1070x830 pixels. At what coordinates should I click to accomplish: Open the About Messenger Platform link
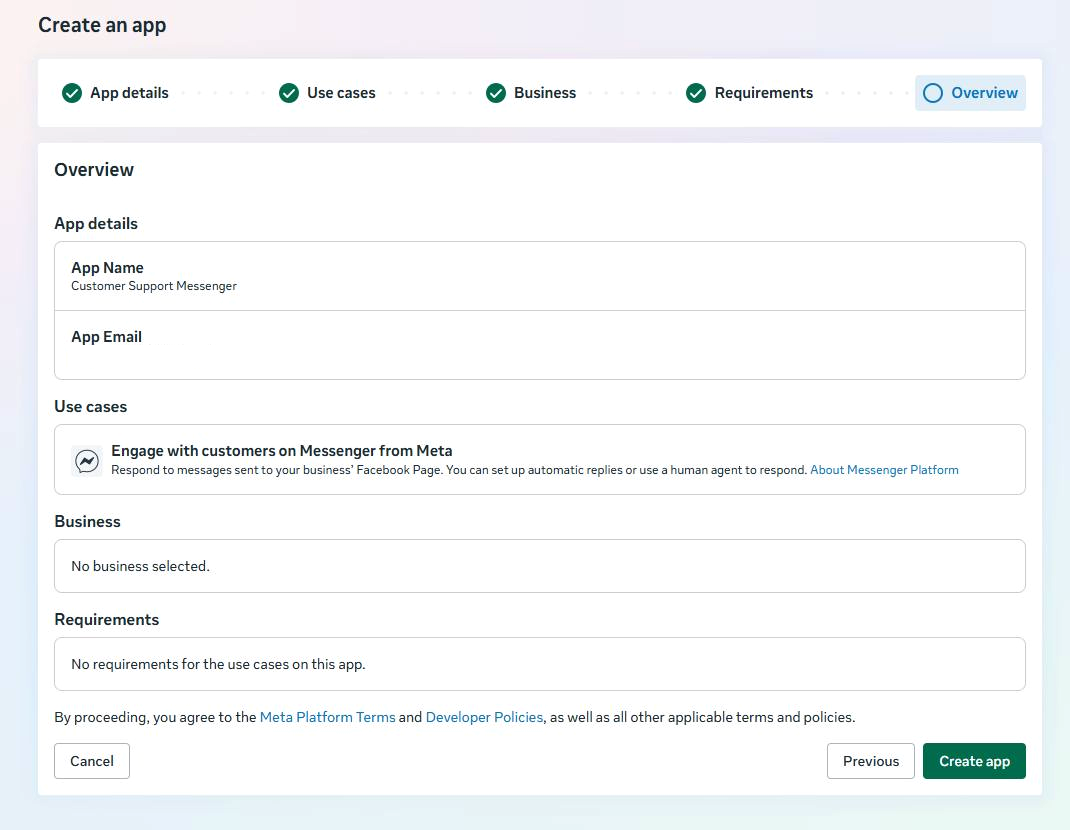884,470
